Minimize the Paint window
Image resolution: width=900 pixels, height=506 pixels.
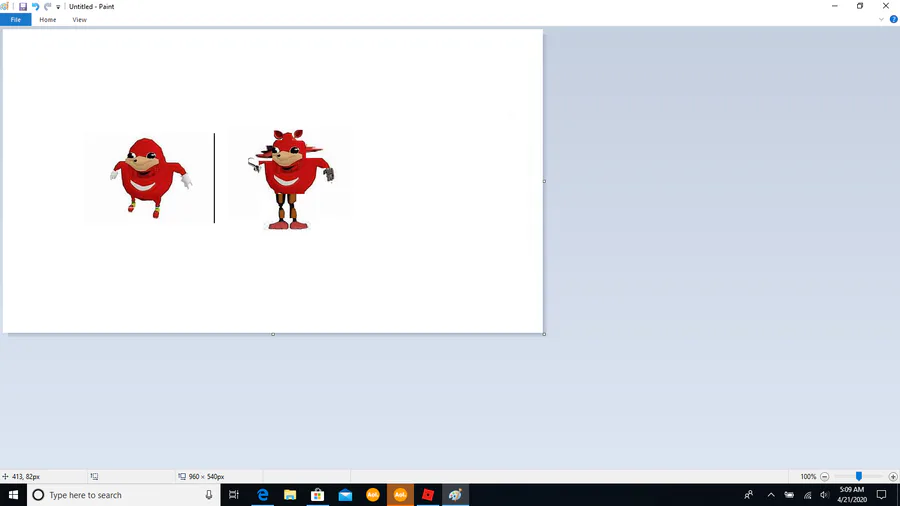835,6
